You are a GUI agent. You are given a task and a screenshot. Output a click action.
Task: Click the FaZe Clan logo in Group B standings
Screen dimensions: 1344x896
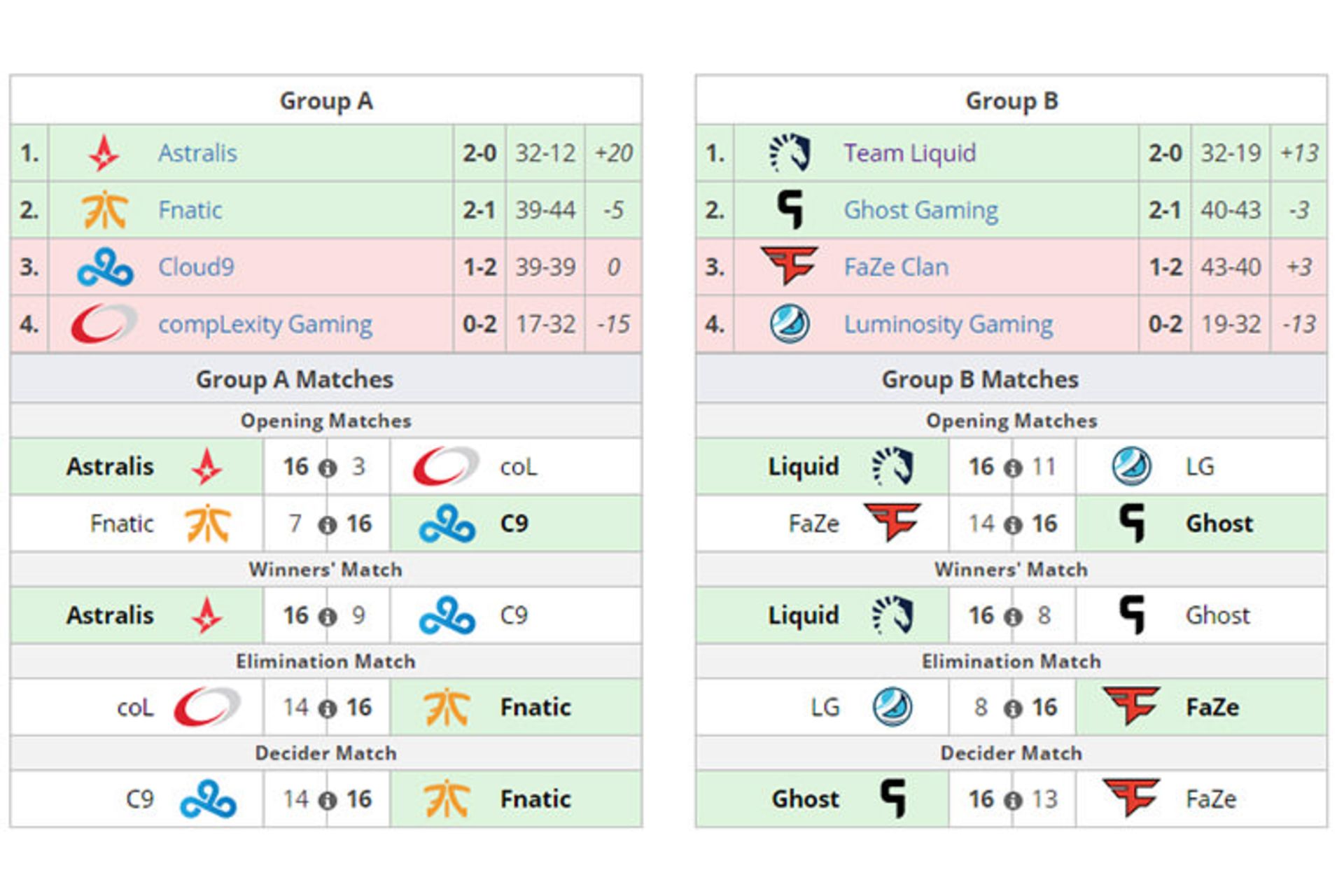point(790,267)
